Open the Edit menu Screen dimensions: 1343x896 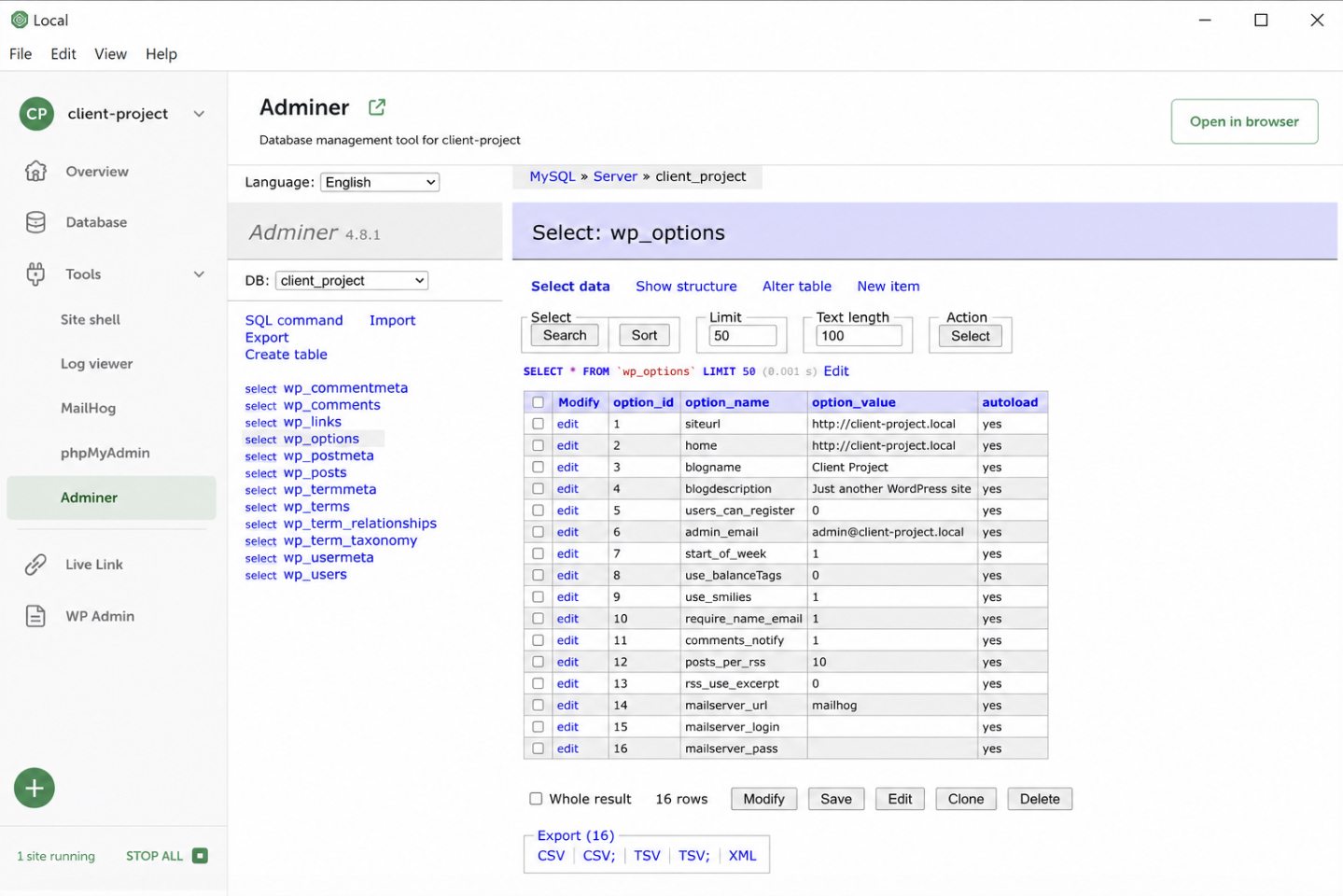pyautogui.click(x=63, y=54)
